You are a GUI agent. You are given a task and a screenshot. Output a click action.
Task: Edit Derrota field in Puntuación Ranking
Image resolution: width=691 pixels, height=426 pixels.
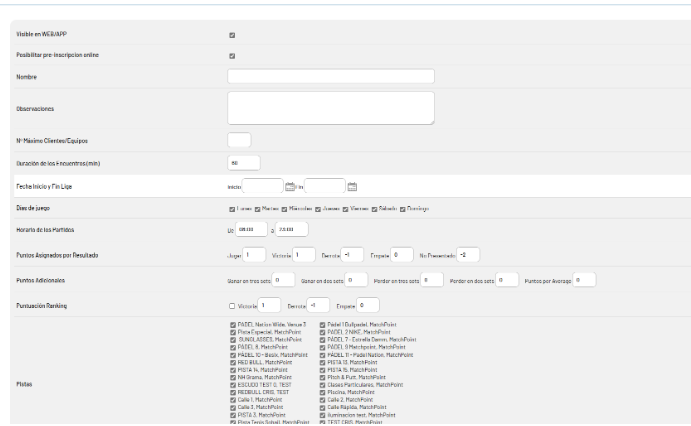[318, 305]
